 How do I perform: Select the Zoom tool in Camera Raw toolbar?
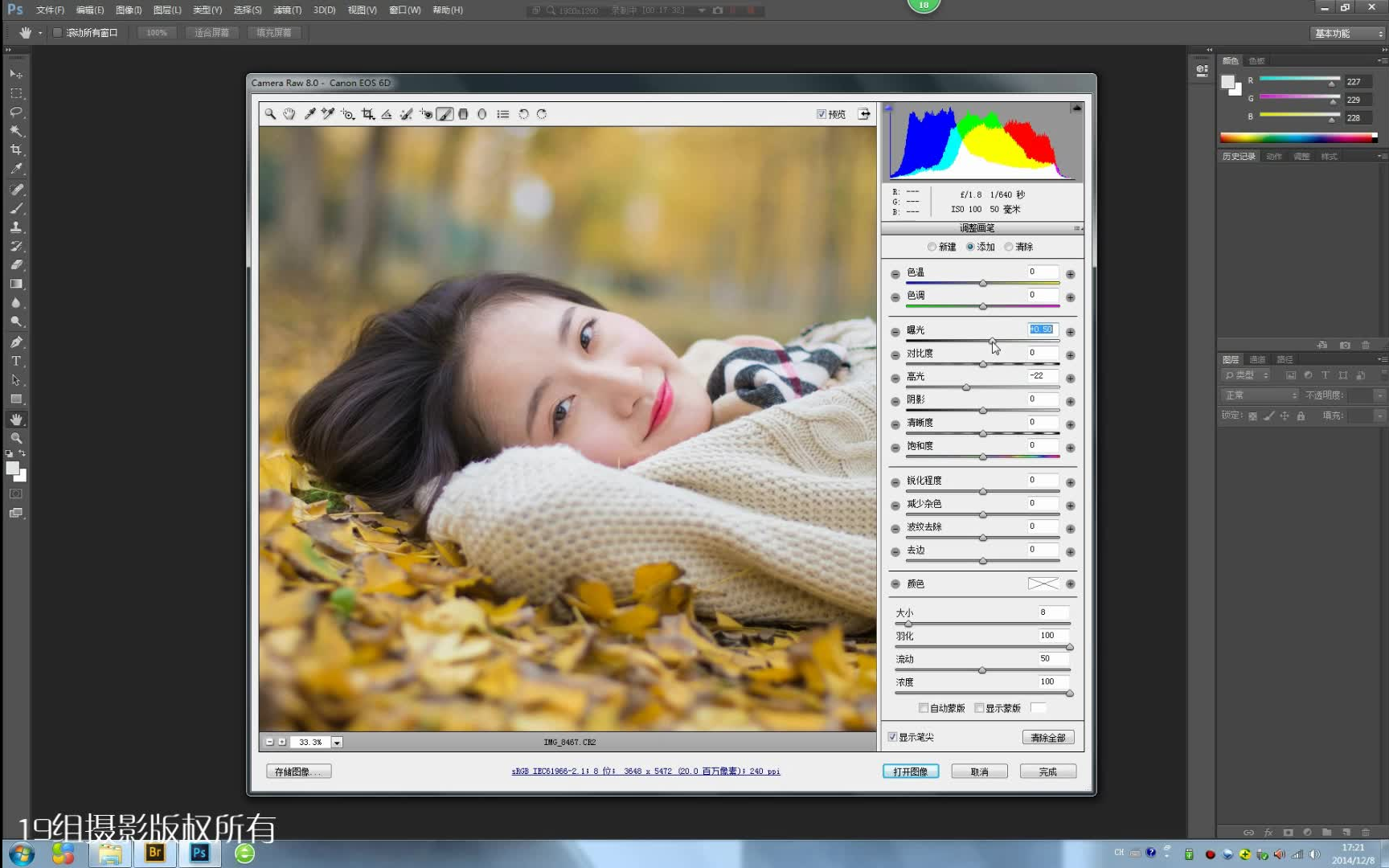coord(270,114)
